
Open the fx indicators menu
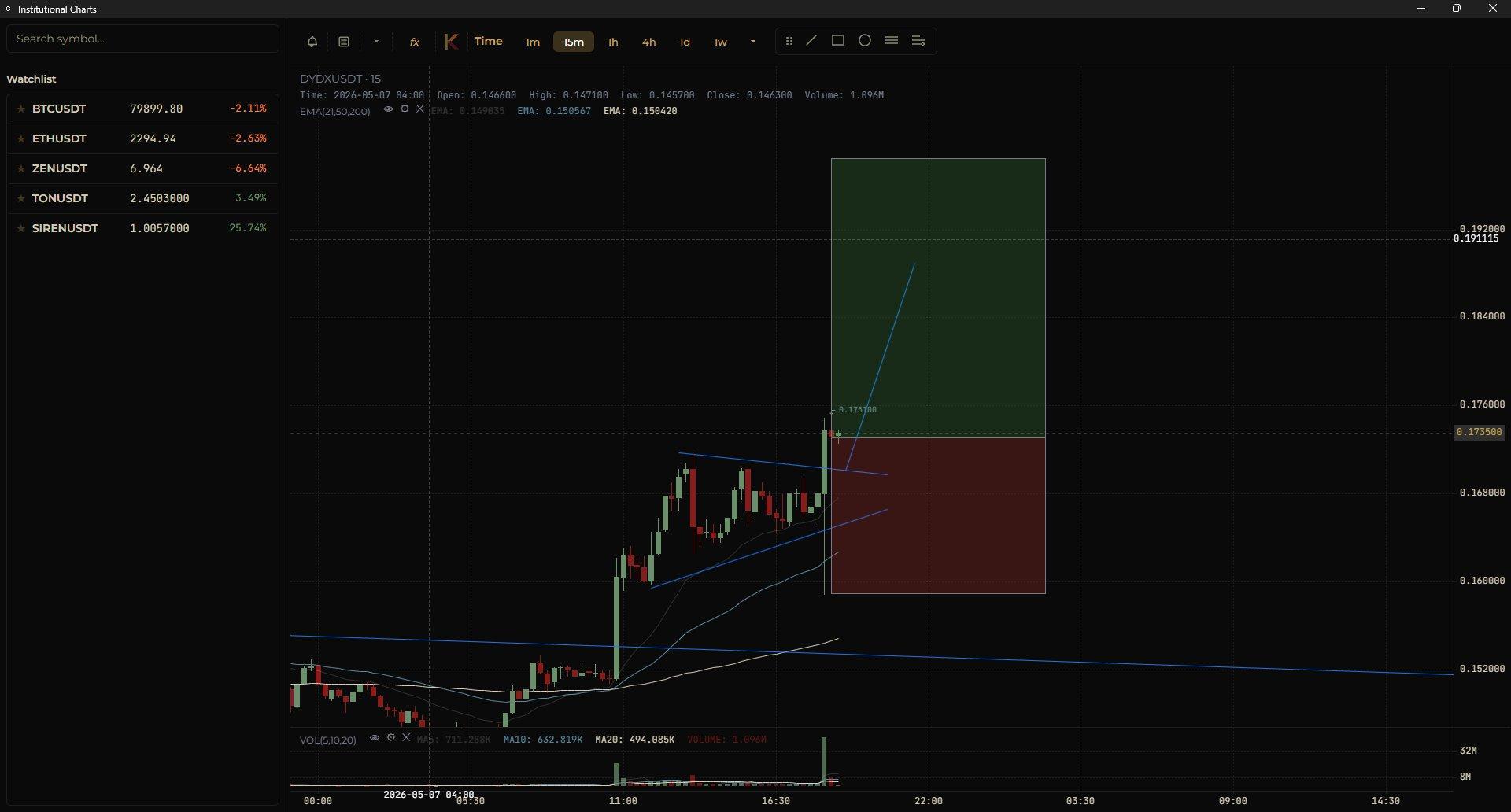click(x=414, y=42)
